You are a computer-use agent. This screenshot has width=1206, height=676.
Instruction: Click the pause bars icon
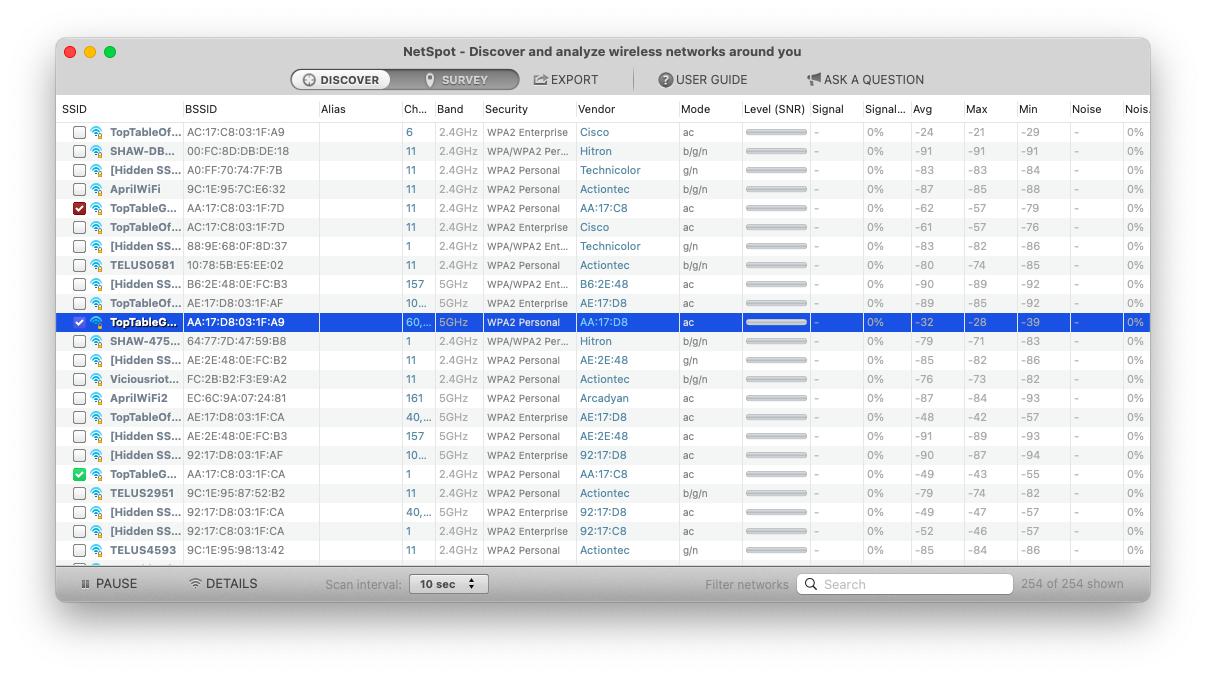(85, 584)
